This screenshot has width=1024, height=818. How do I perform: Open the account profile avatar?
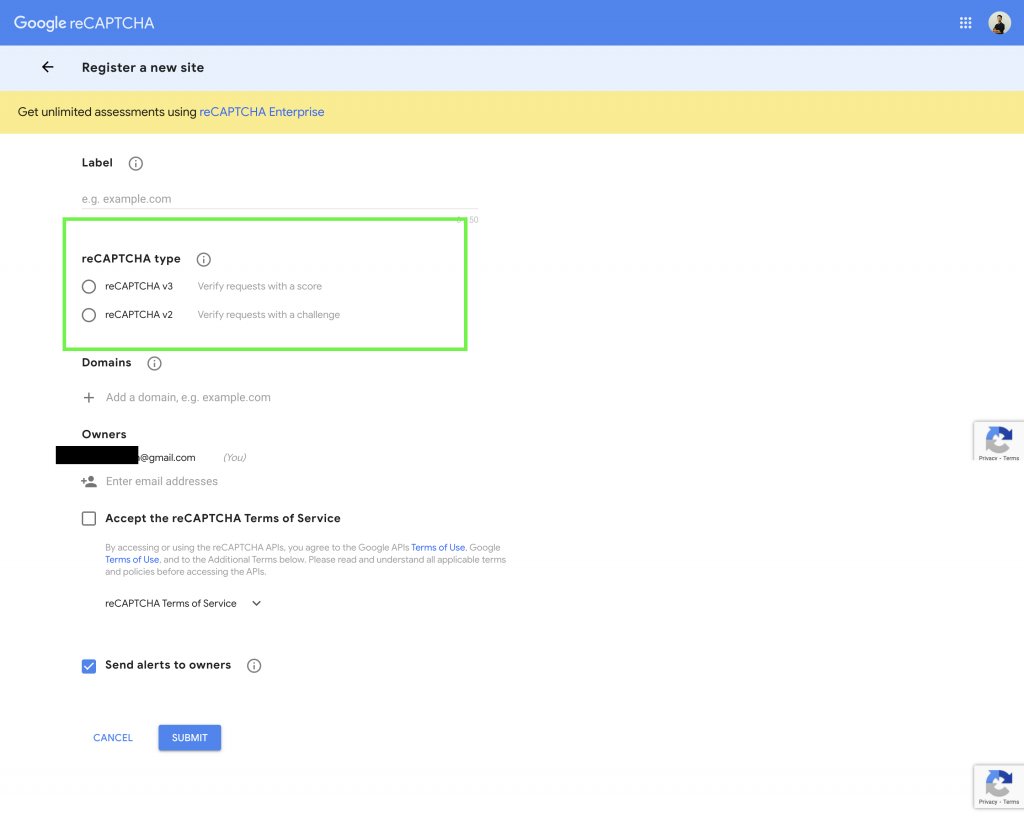click(x=999, y=23)
